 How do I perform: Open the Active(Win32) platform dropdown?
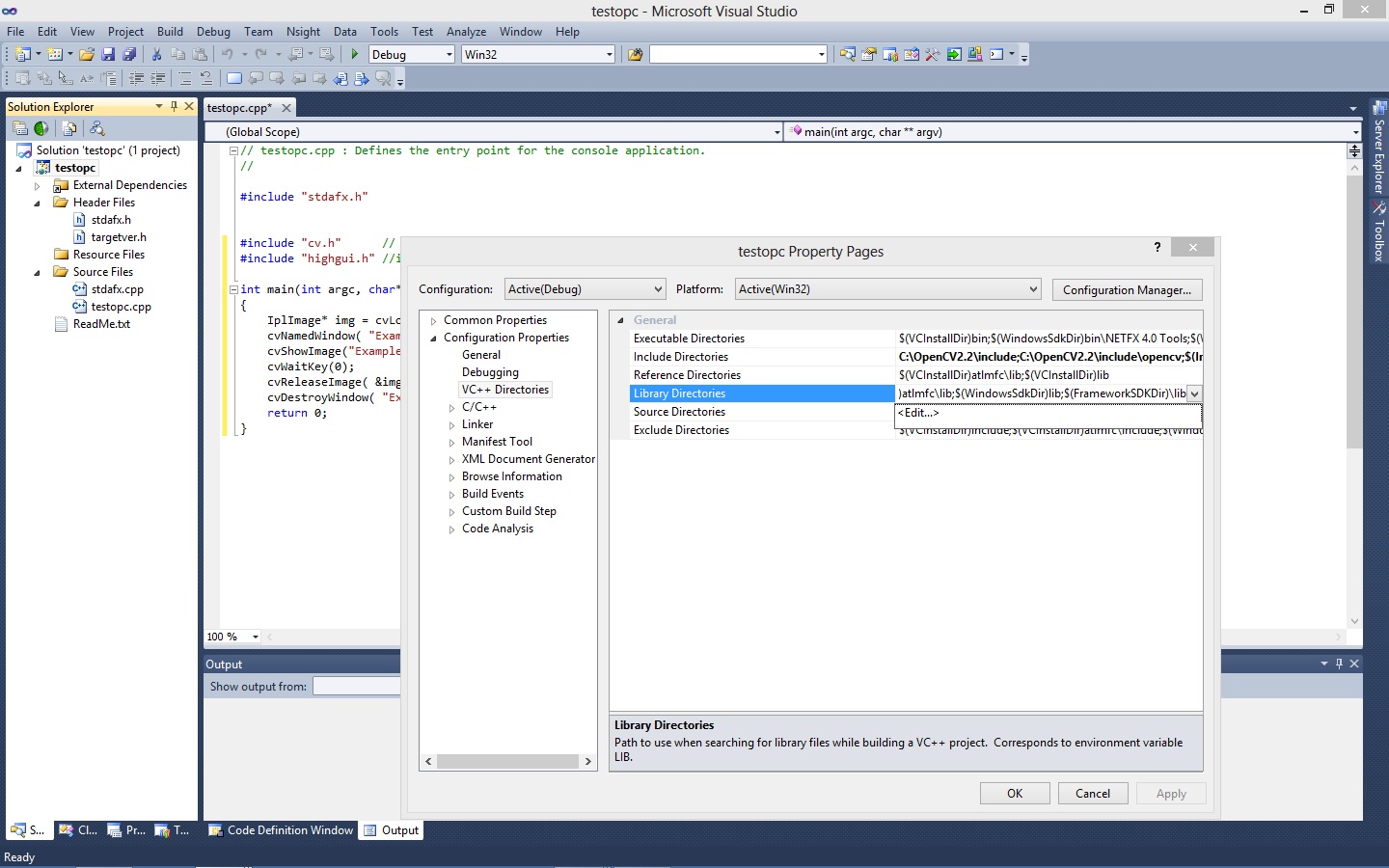(x=1033, y=288)
